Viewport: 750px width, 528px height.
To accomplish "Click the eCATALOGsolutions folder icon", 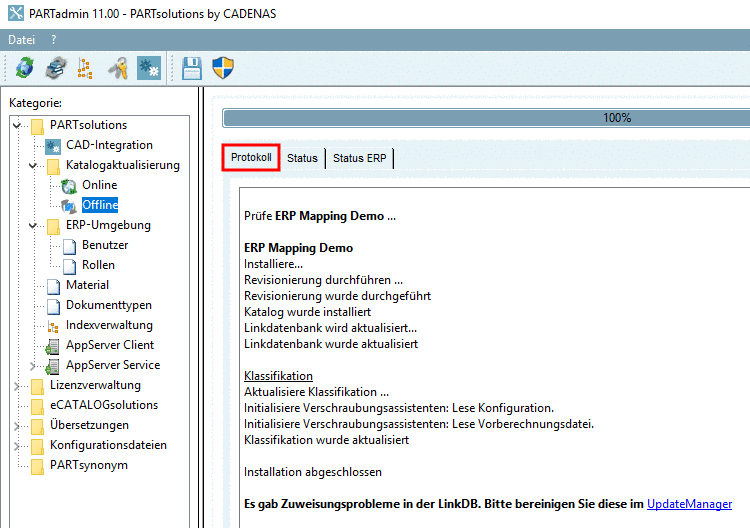I will click(37, 407).
